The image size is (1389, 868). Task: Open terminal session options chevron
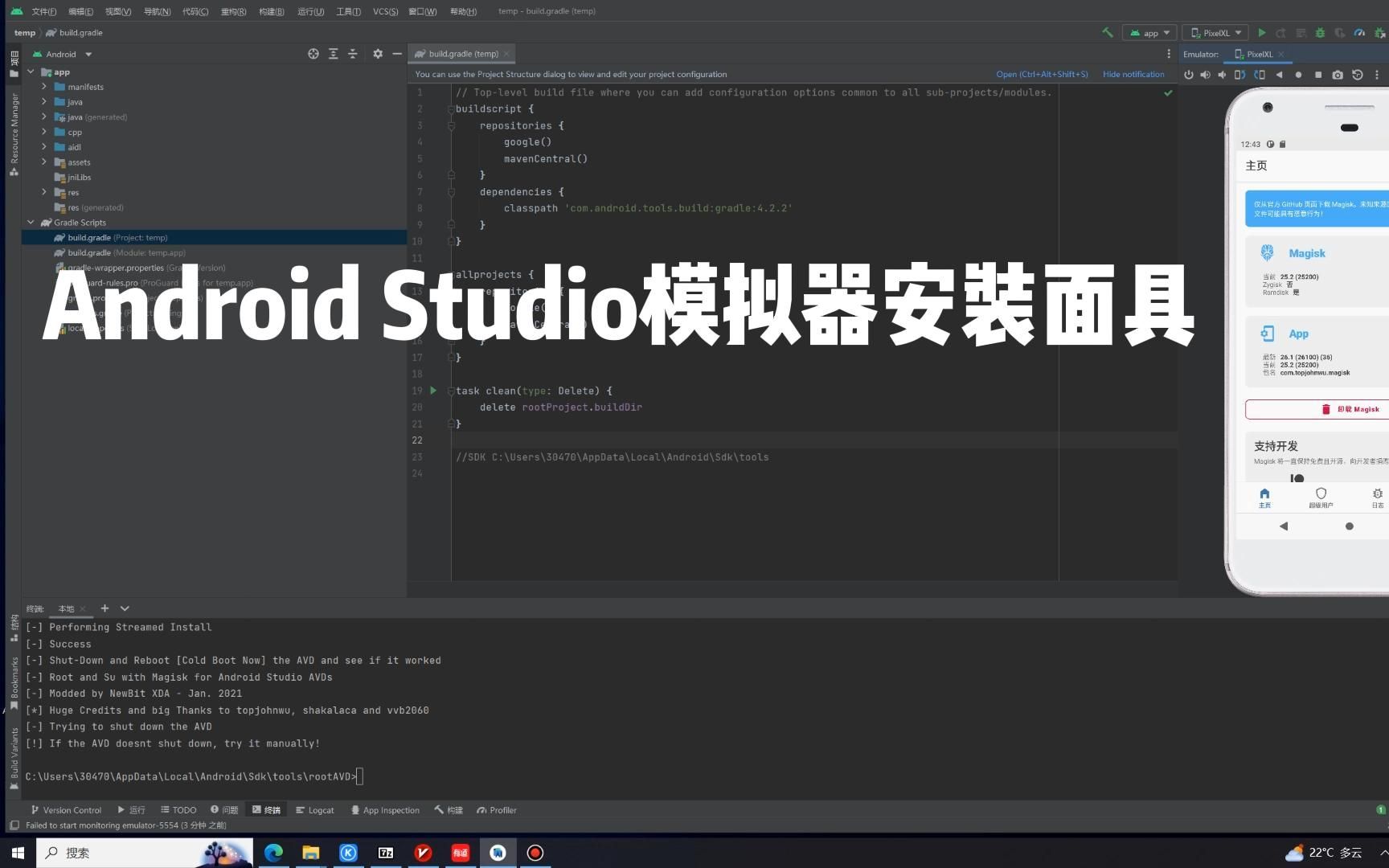click(125, 608)
